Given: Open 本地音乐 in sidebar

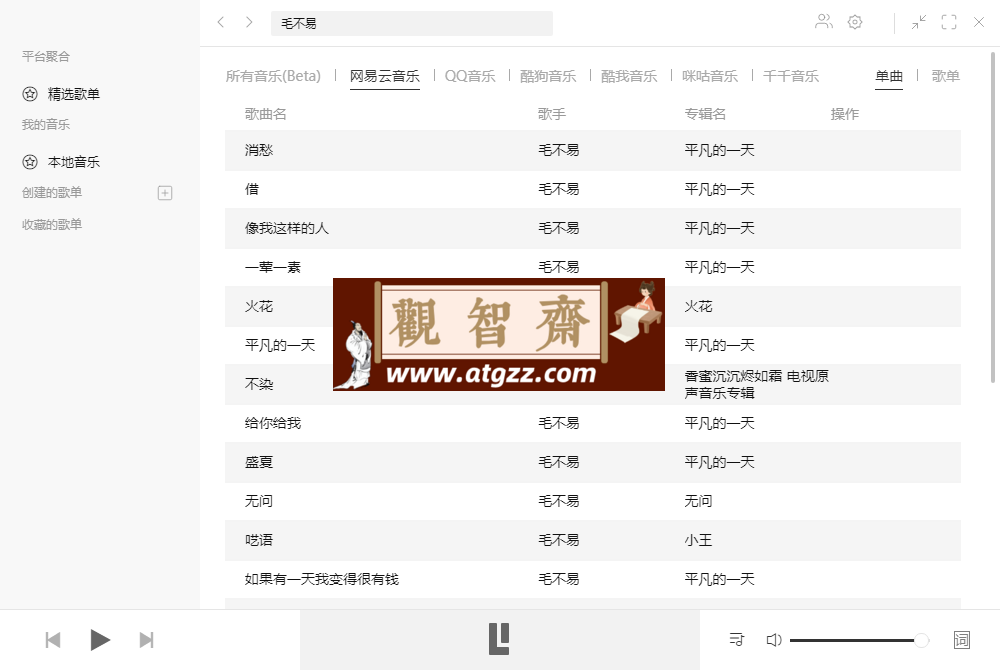Looking at the screenshot, I should point(74,162).
